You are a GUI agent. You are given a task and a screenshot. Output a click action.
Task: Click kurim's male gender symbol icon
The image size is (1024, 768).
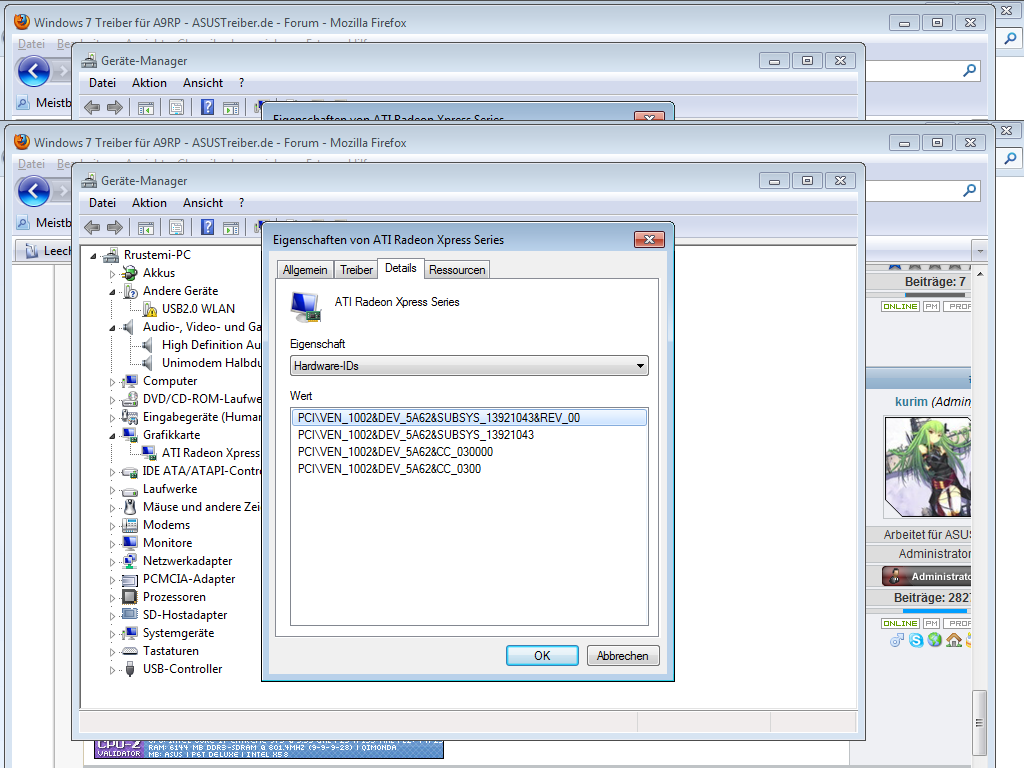897,640
